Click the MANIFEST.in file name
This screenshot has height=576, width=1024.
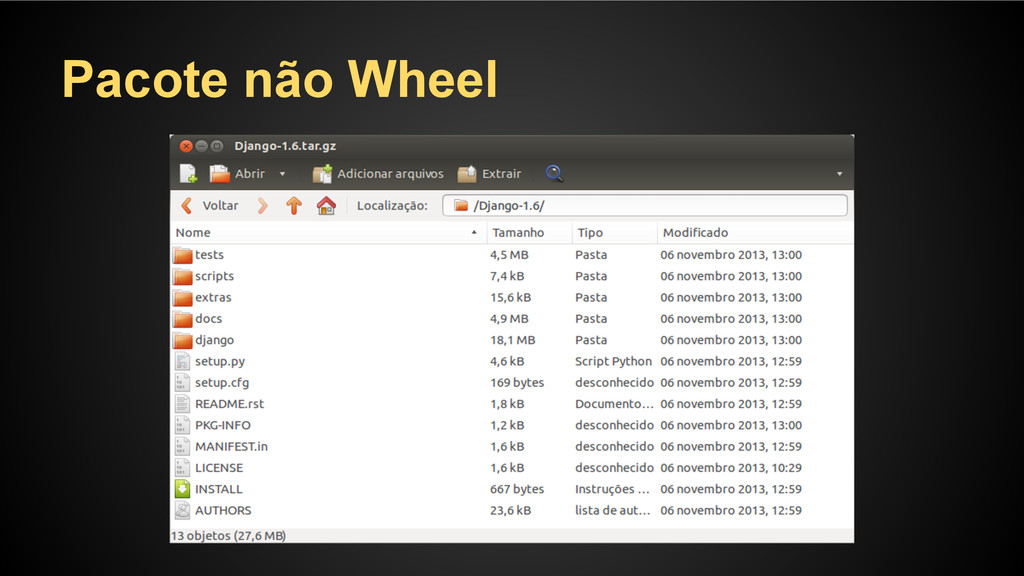pyautogui.click(x=231, y=447)
